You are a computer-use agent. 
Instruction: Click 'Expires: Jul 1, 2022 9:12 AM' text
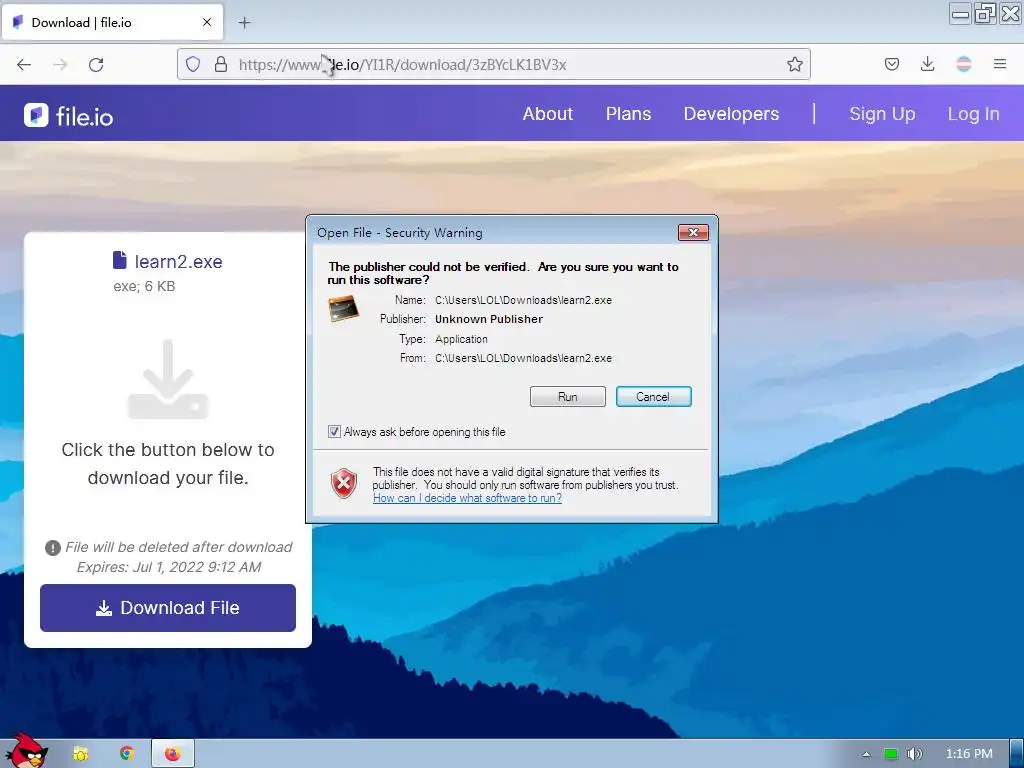click(x=168, y=567)
